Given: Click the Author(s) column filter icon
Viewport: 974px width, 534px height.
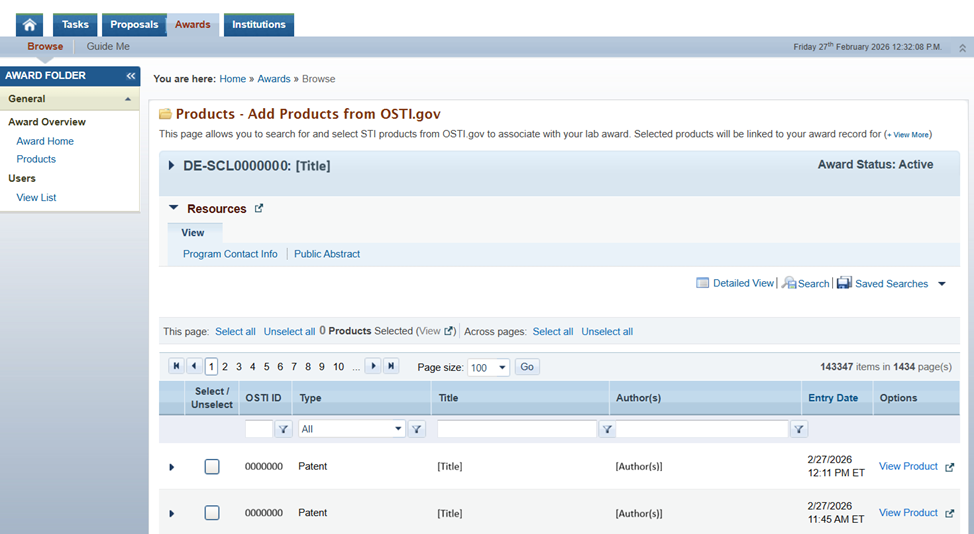Looking at the screenshot, I should pyautogui.click(x=798, y=429).
